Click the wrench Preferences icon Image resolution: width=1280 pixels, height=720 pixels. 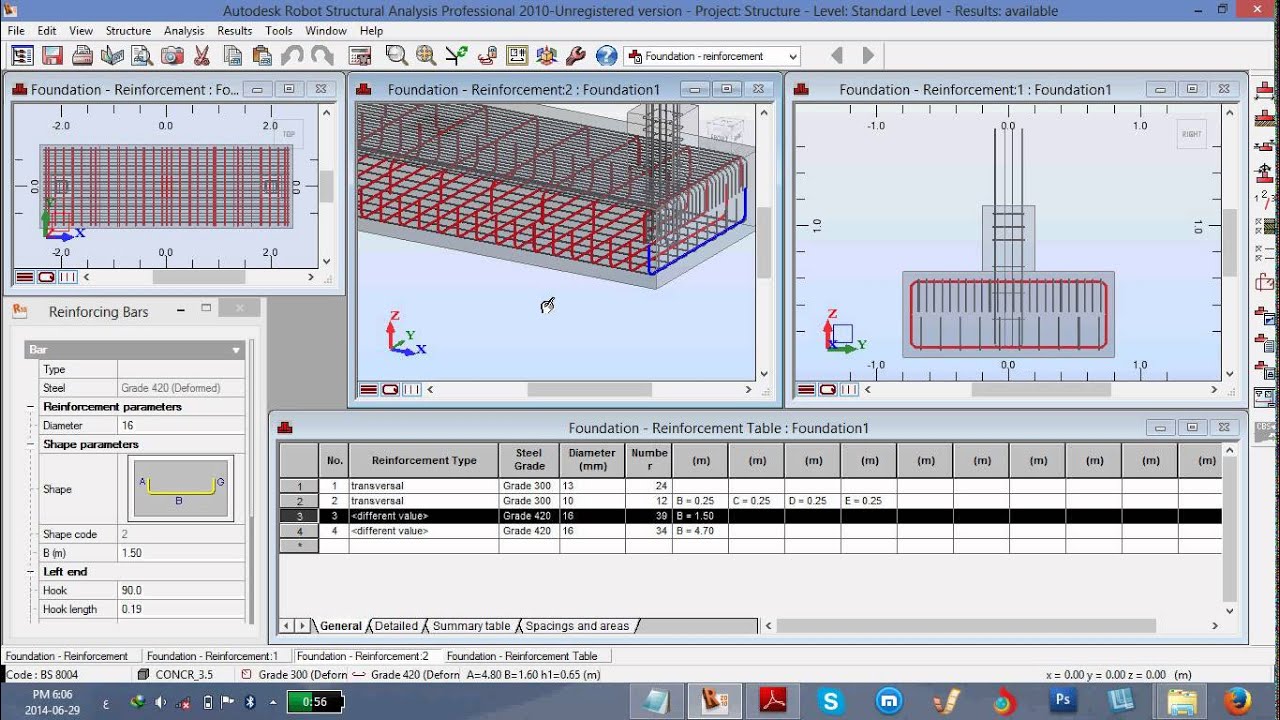click(x=576, y=56)
